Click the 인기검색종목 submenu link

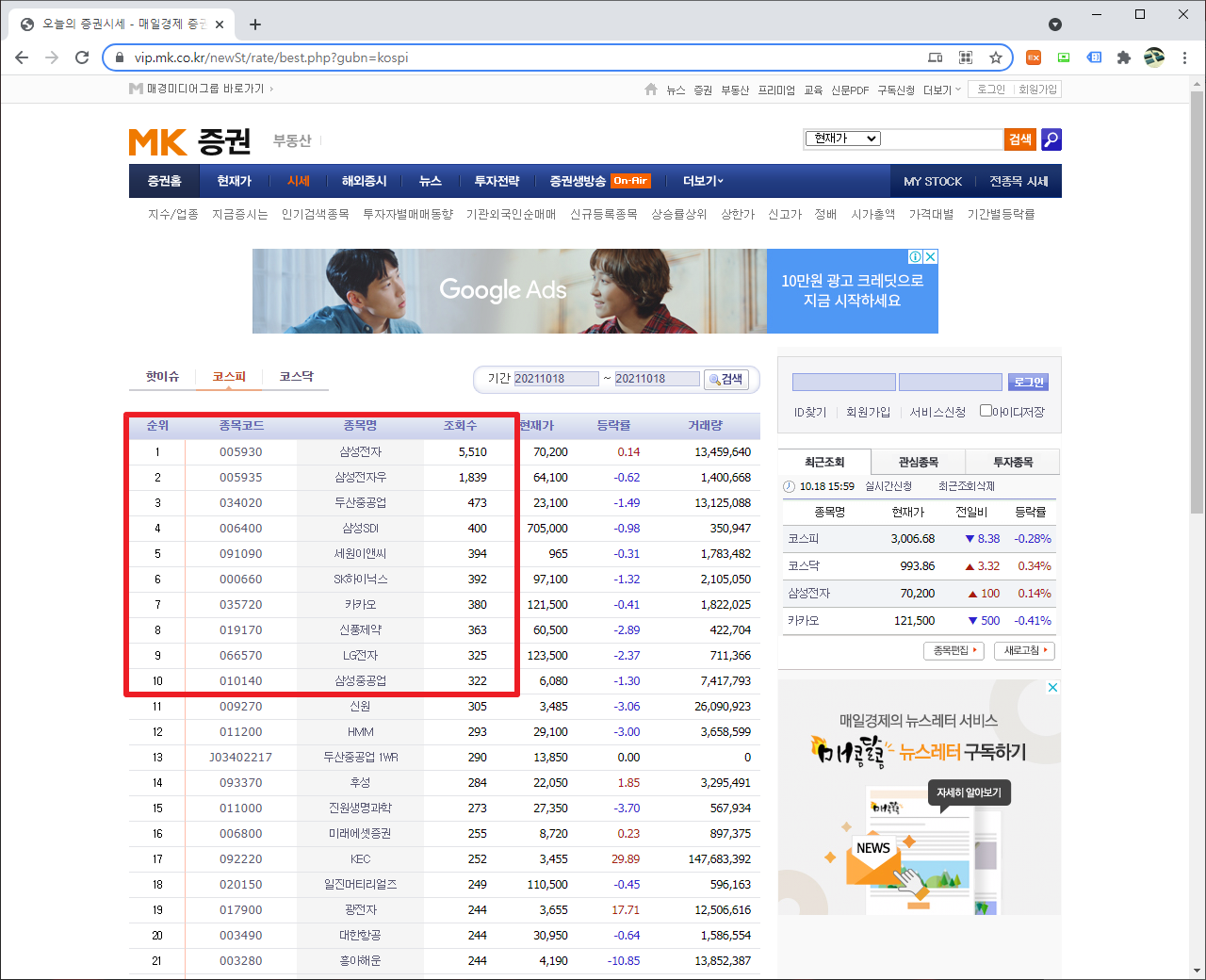pos(316,214)
